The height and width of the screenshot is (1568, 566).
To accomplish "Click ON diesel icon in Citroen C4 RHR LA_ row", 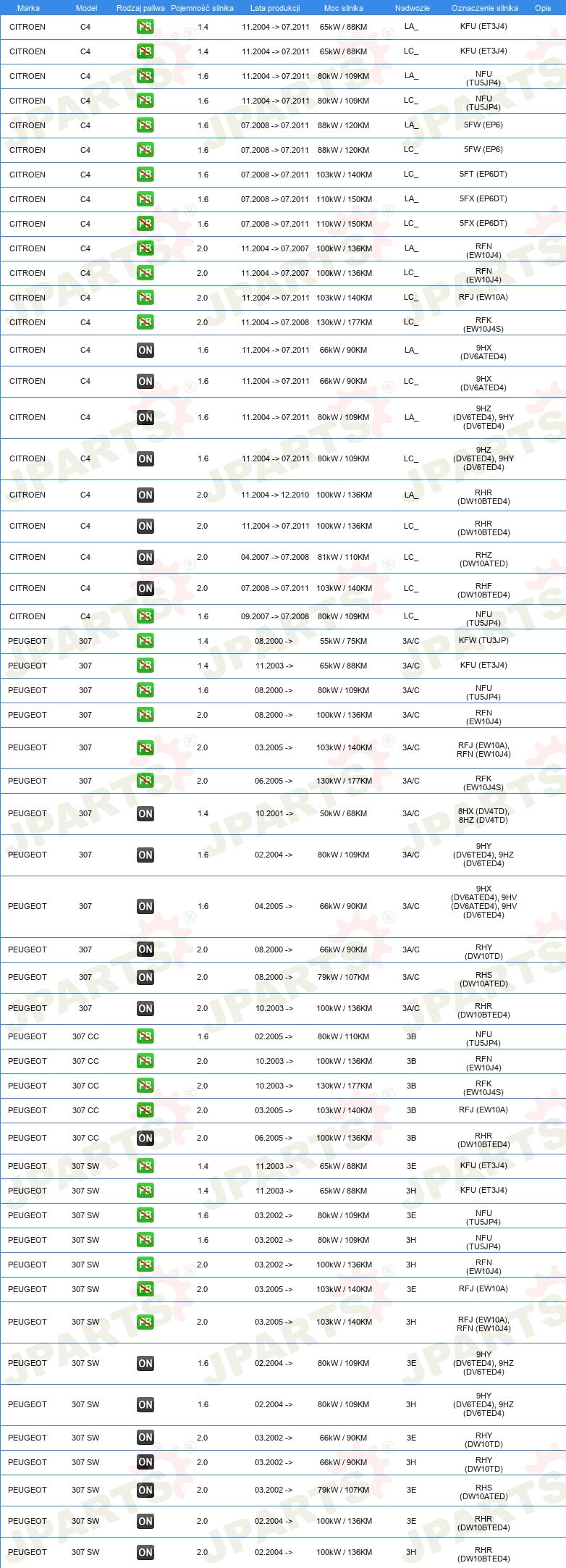I will click(x=145, y=495).
